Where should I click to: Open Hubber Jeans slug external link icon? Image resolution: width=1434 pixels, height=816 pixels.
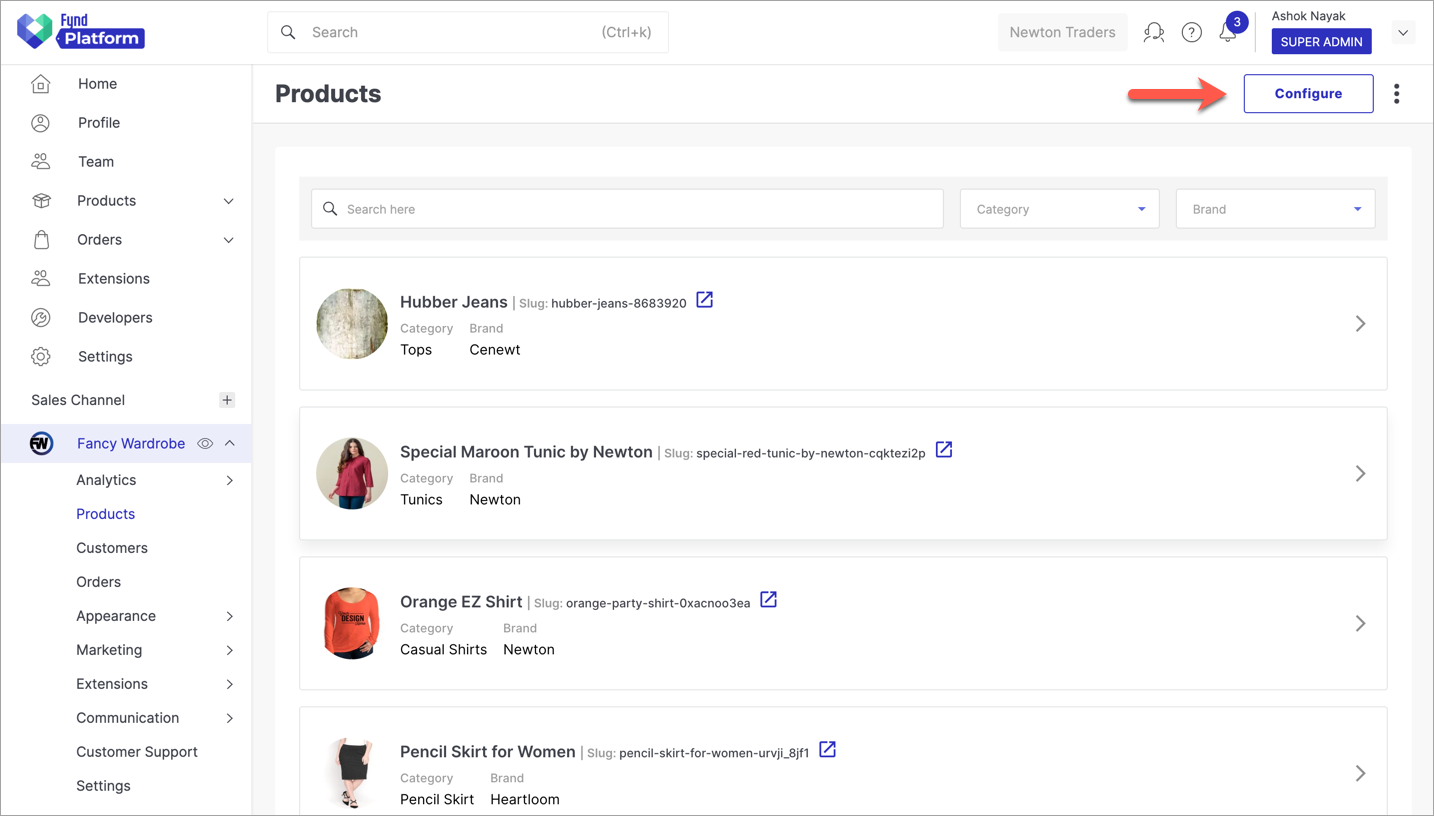click(704, 299)
